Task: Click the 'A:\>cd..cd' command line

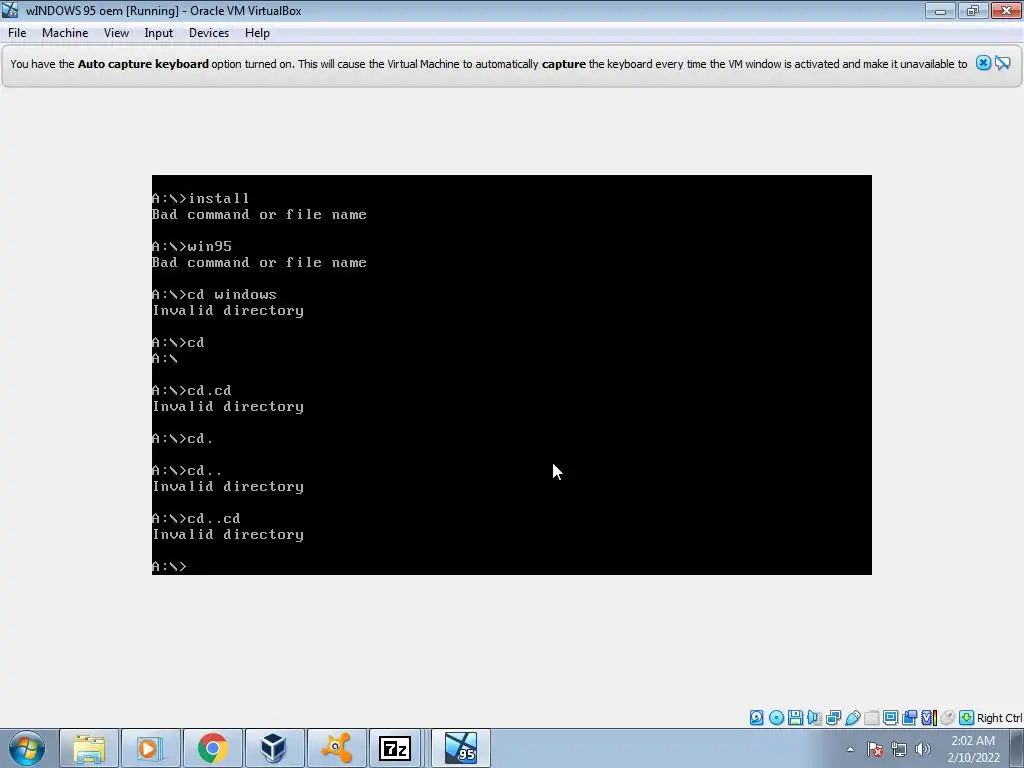Action: 196,519
